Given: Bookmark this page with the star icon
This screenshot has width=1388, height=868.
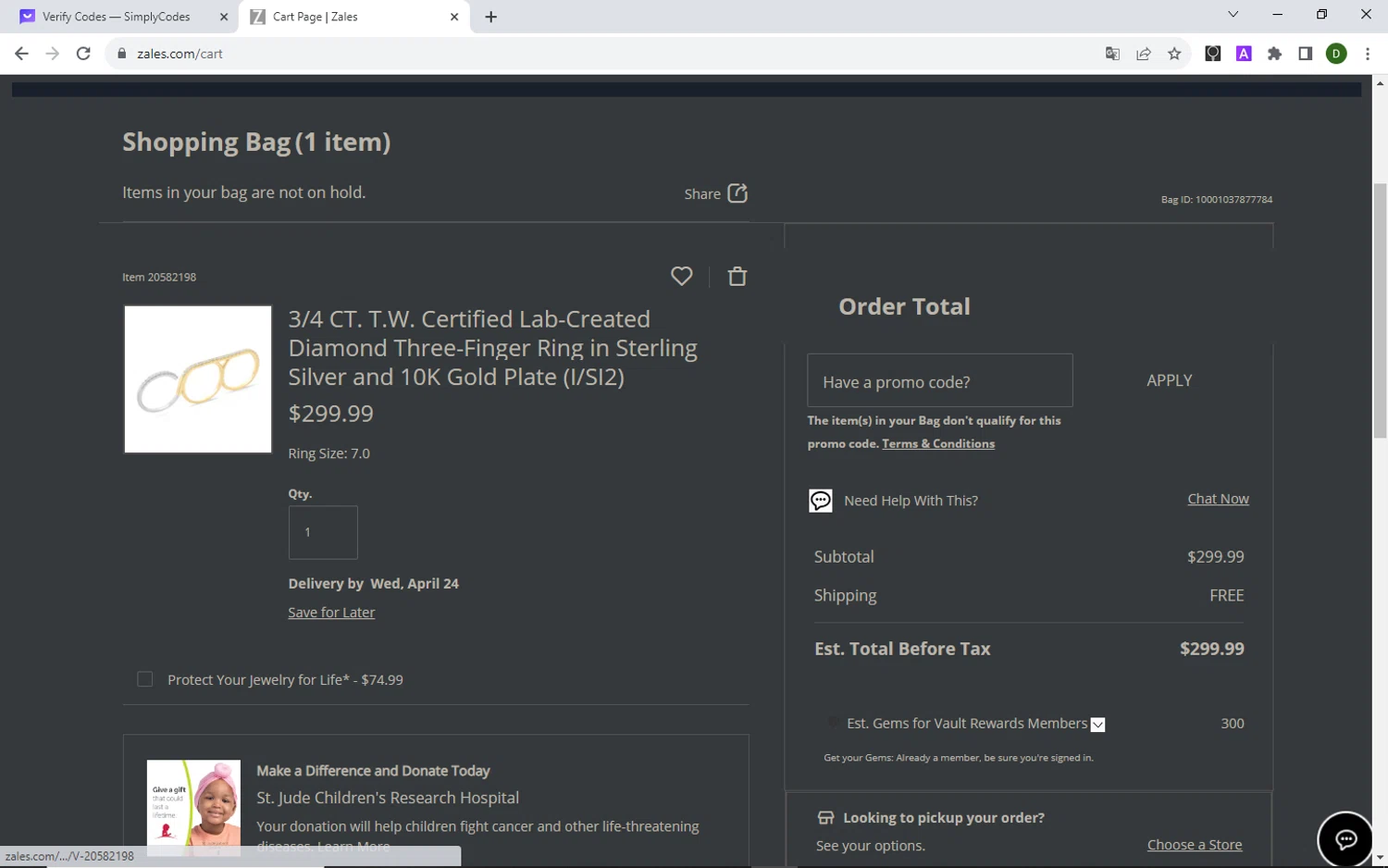Looking at the screenshot, I should tap(1174, 54).
